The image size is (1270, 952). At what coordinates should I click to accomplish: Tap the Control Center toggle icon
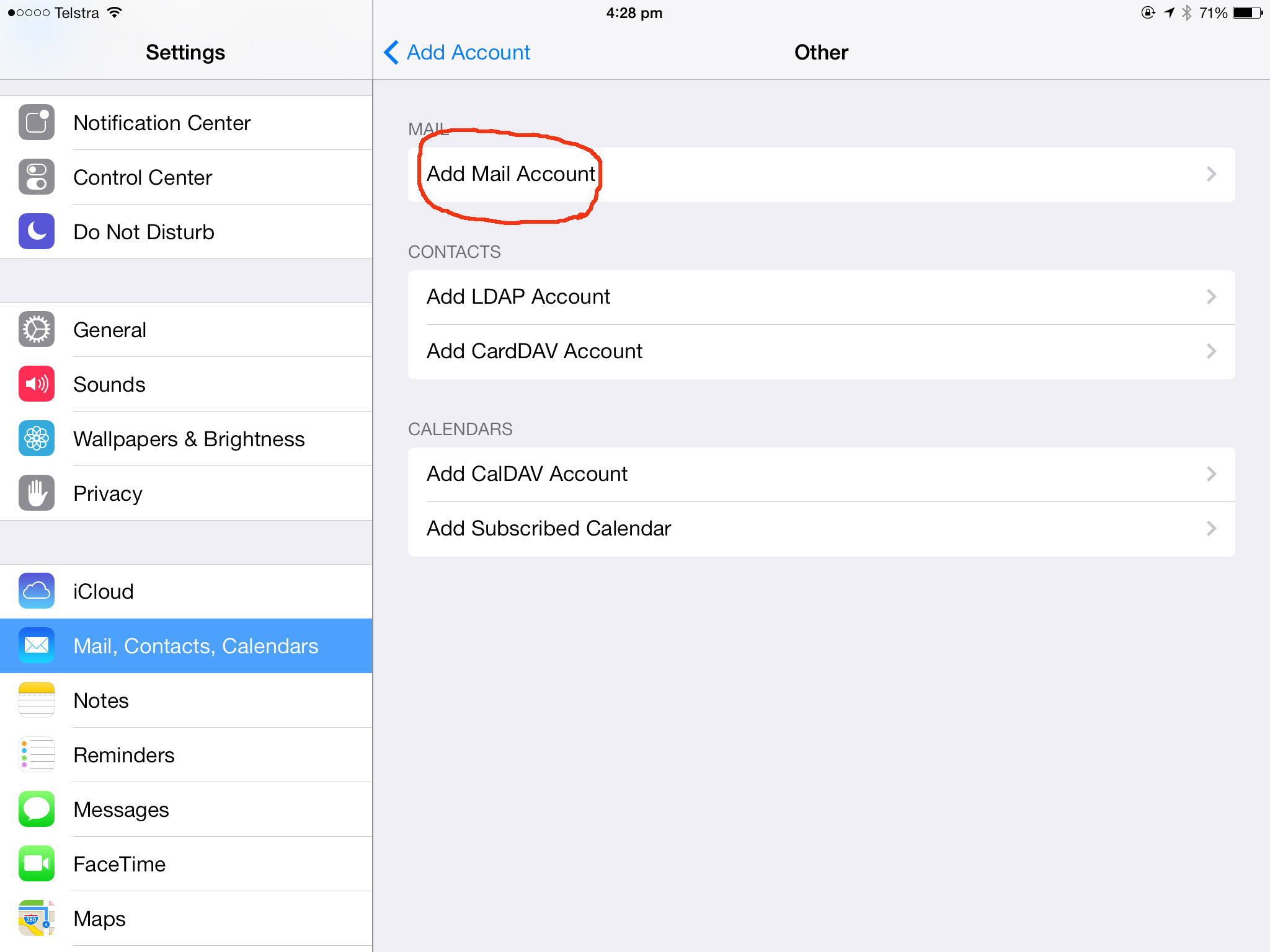click(x=37, y=177)
